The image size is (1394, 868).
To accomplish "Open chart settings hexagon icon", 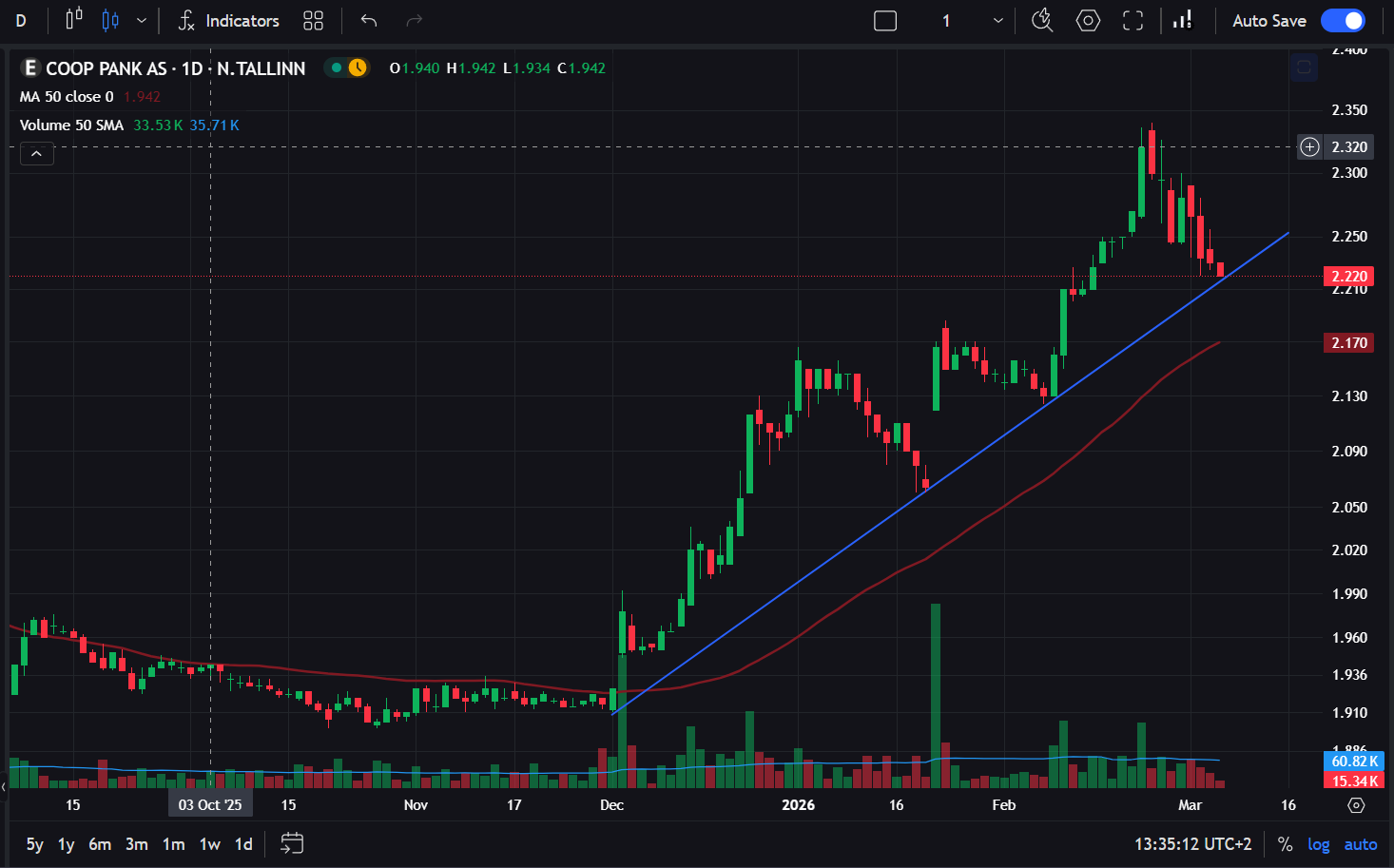I will click(x=1088, y=21).
